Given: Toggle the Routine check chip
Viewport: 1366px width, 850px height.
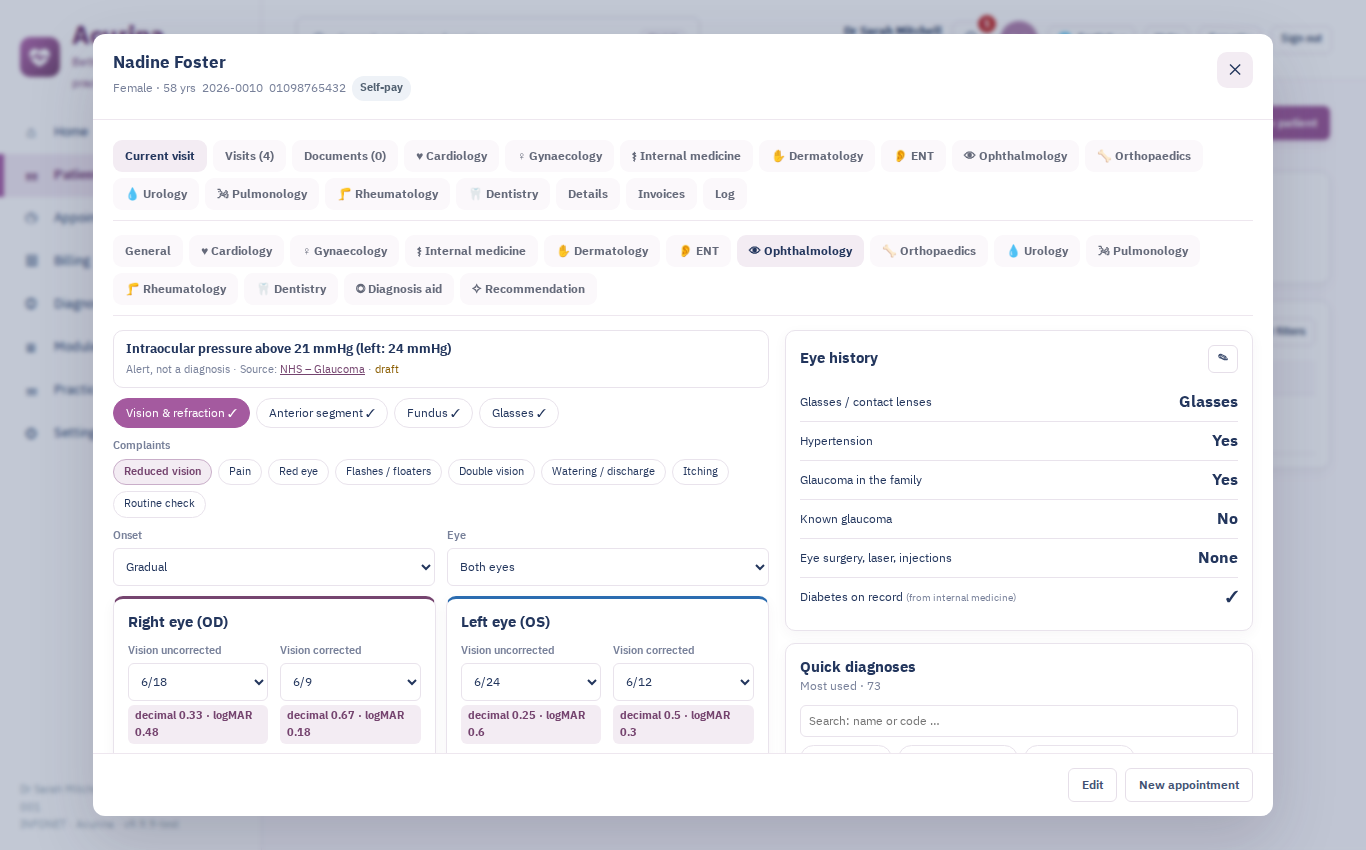Looking at the screenshot, I should pos(159,504).
